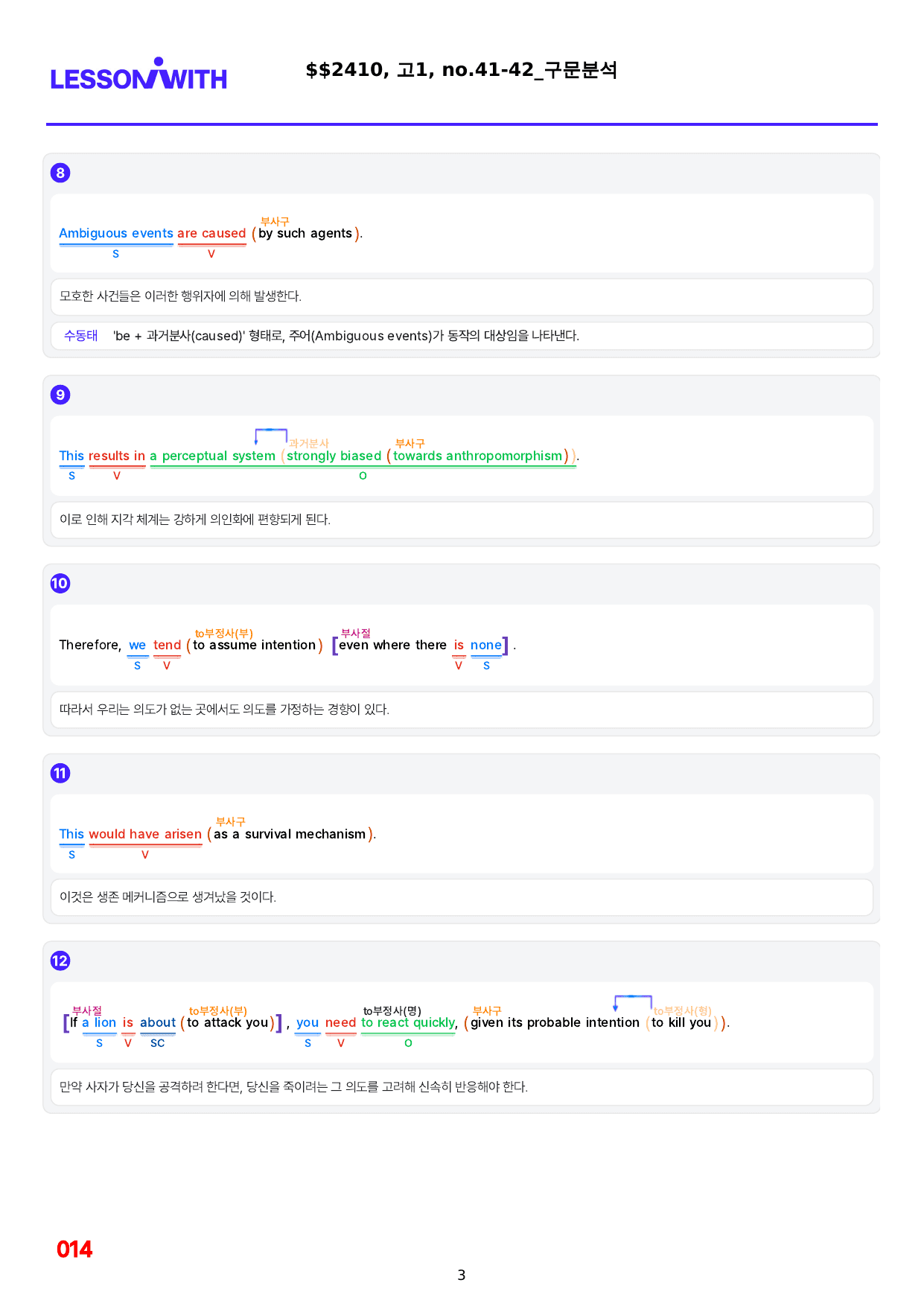Click the page number 3 at bottom
The image size is (924, 1306).
pyautogui.click(x=462, y=1275)
